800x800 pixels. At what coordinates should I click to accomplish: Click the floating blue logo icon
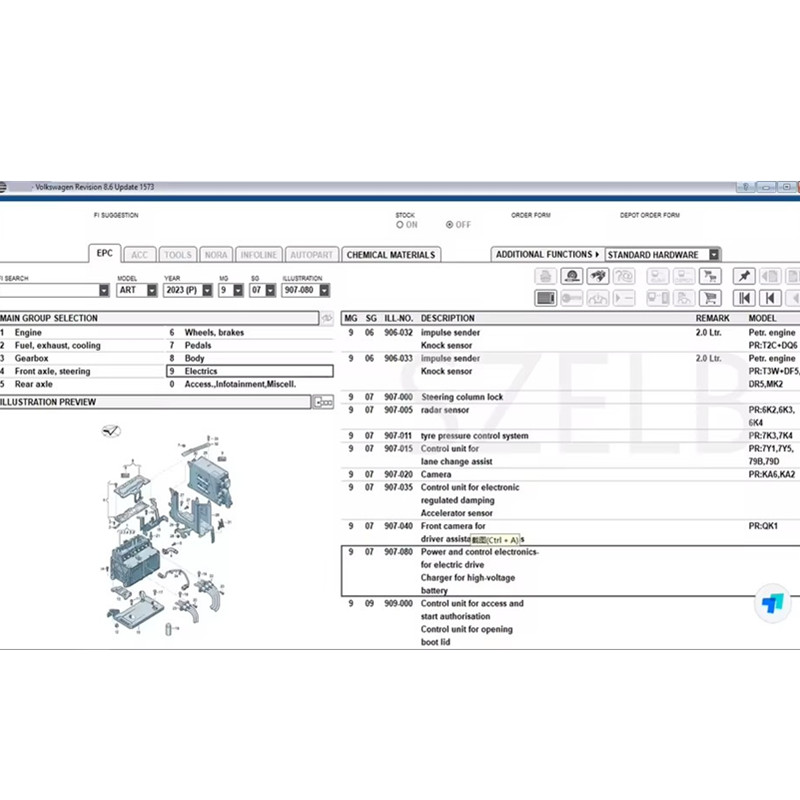(772, 604)
